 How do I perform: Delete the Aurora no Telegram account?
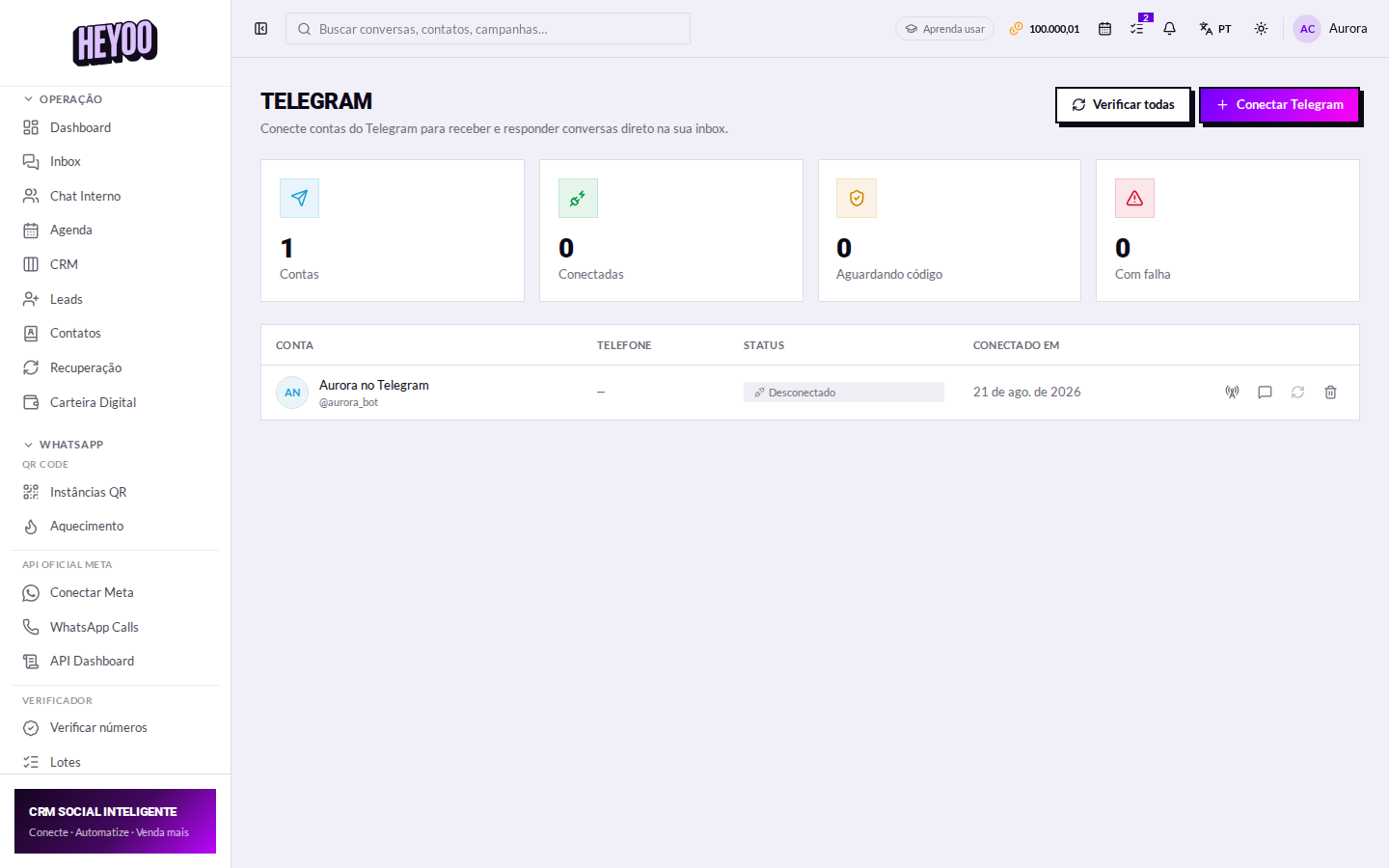tap(1330, 393)
